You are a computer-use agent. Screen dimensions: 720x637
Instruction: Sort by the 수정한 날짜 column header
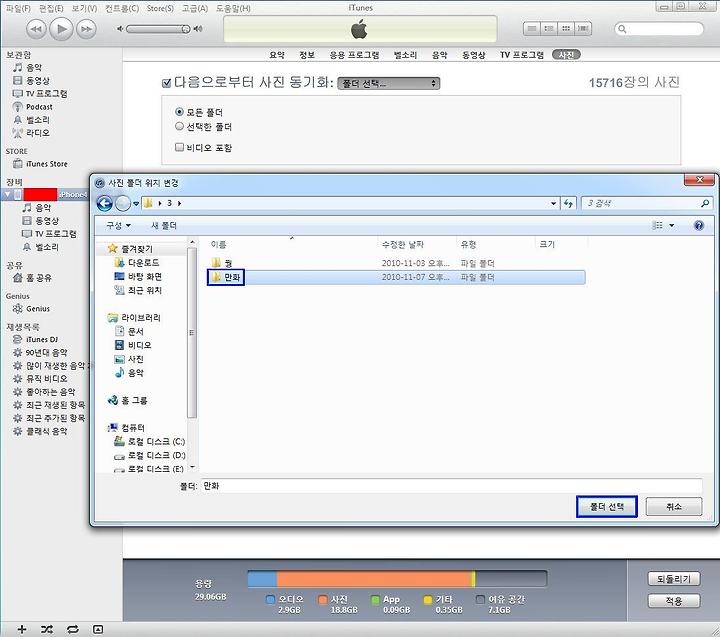403,245
